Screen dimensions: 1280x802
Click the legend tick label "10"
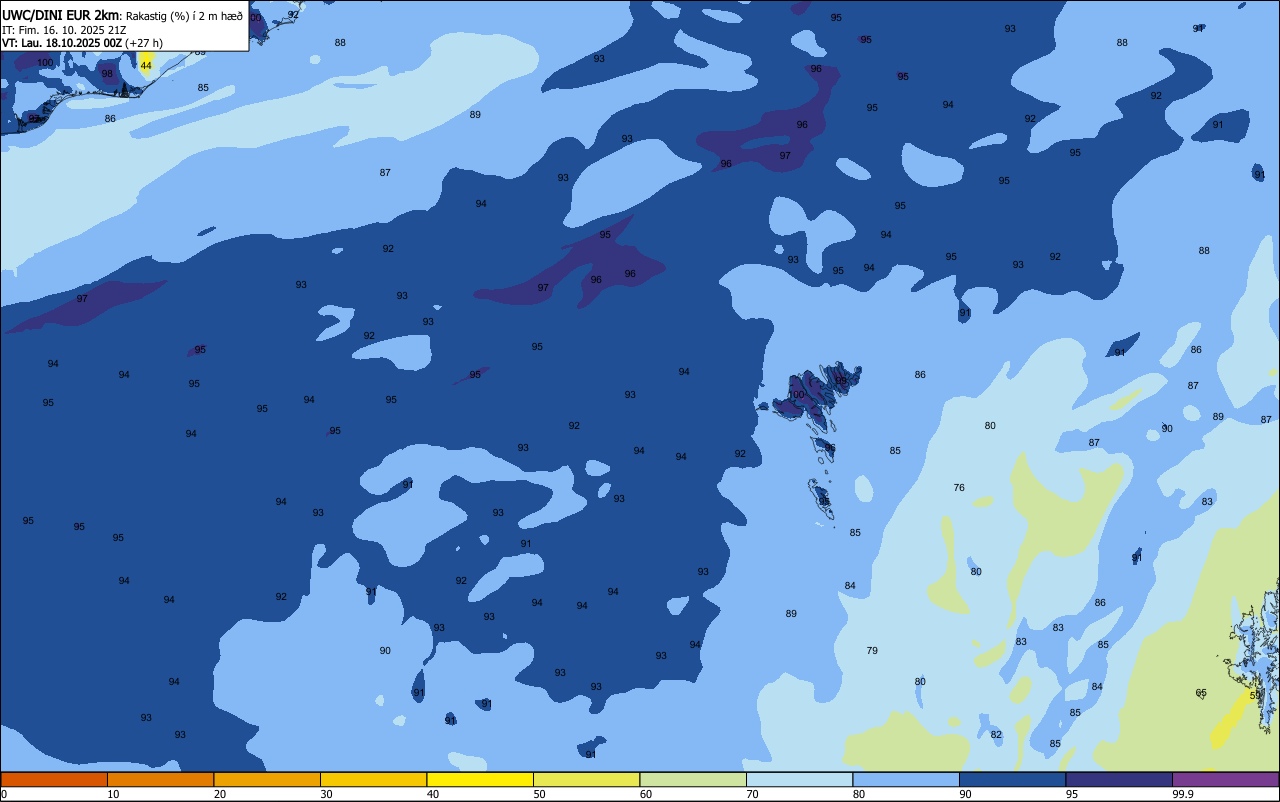pos(113,794)
